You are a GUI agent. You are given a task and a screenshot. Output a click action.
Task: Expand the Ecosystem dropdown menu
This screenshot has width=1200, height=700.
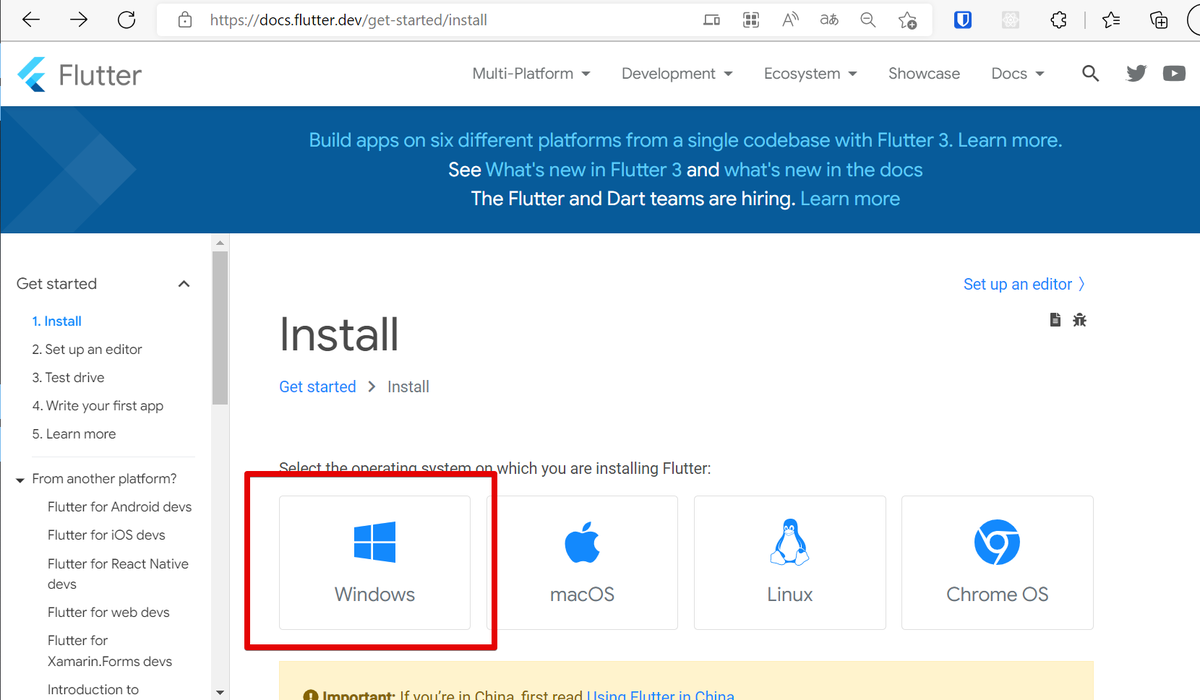[810, 73]
